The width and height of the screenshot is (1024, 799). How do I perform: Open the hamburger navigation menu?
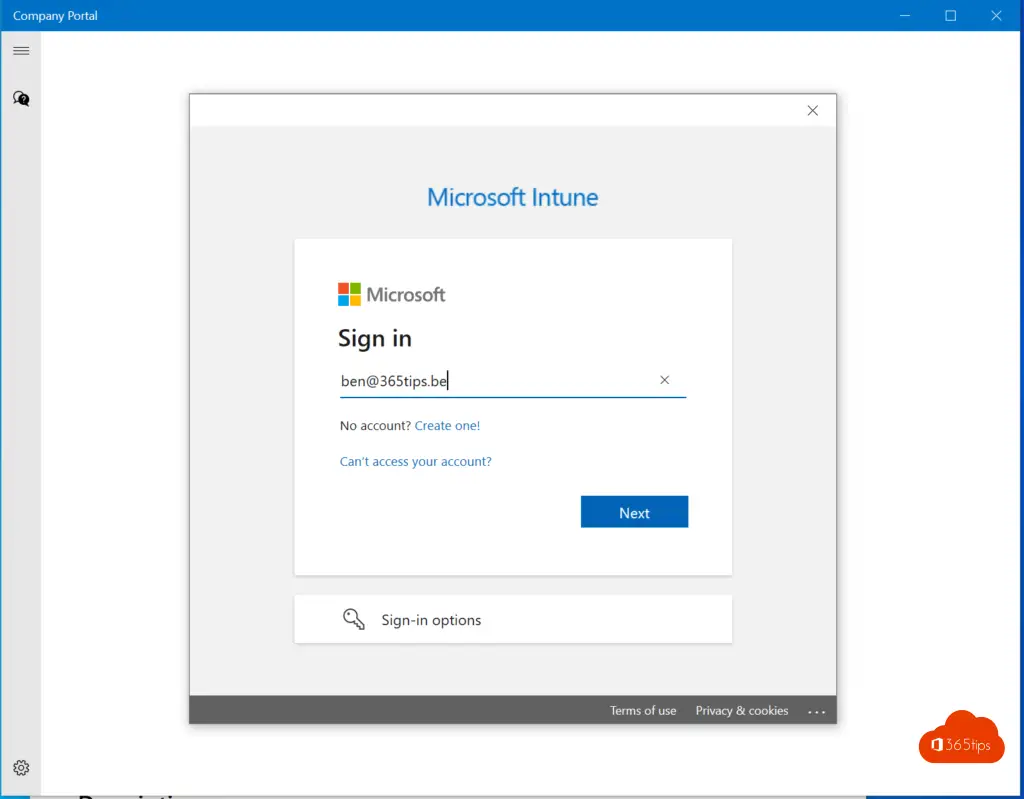[21, 51]
